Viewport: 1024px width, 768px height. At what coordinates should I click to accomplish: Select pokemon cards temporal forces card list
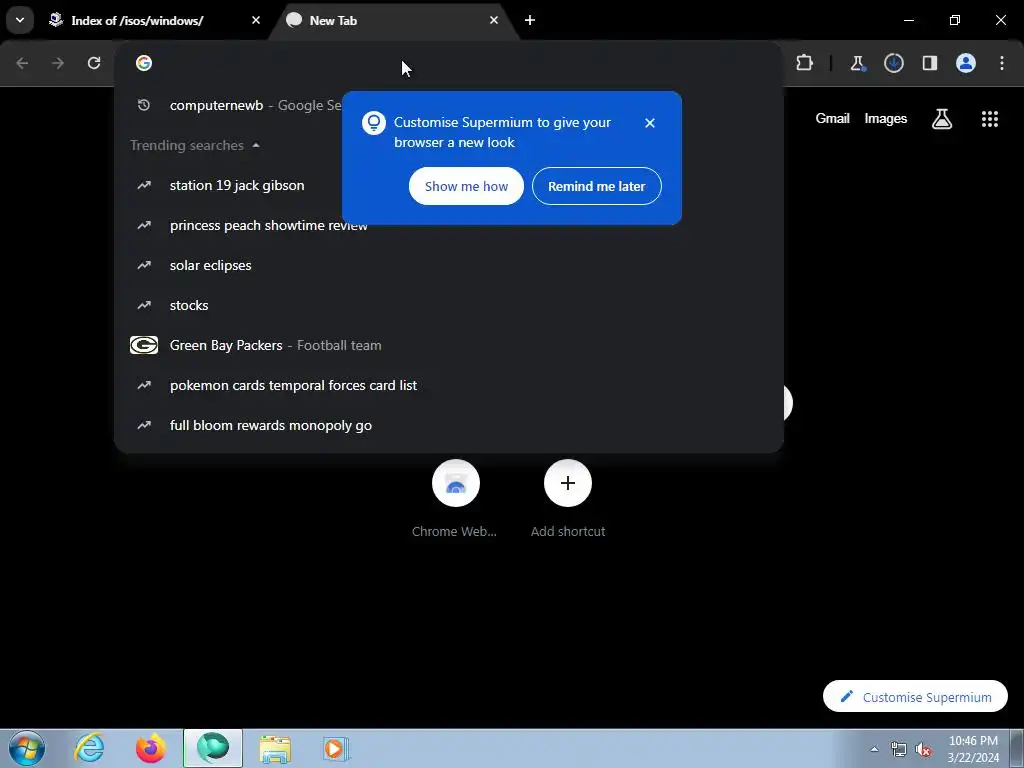click(449, 385)
